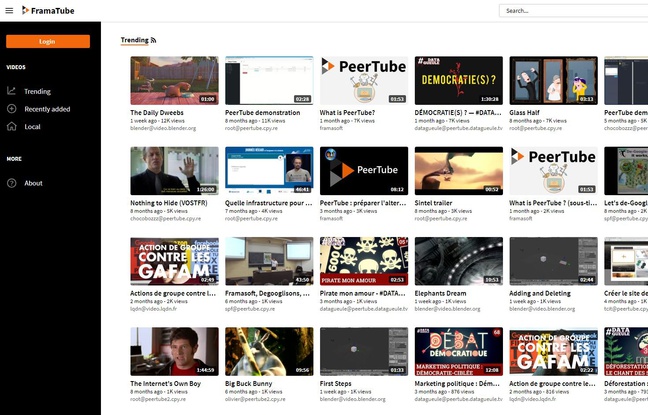The image size is (648, 415).
Task: Open DÉMOCRATIE(S)? video thumbnail
Action: coord(459,81)
